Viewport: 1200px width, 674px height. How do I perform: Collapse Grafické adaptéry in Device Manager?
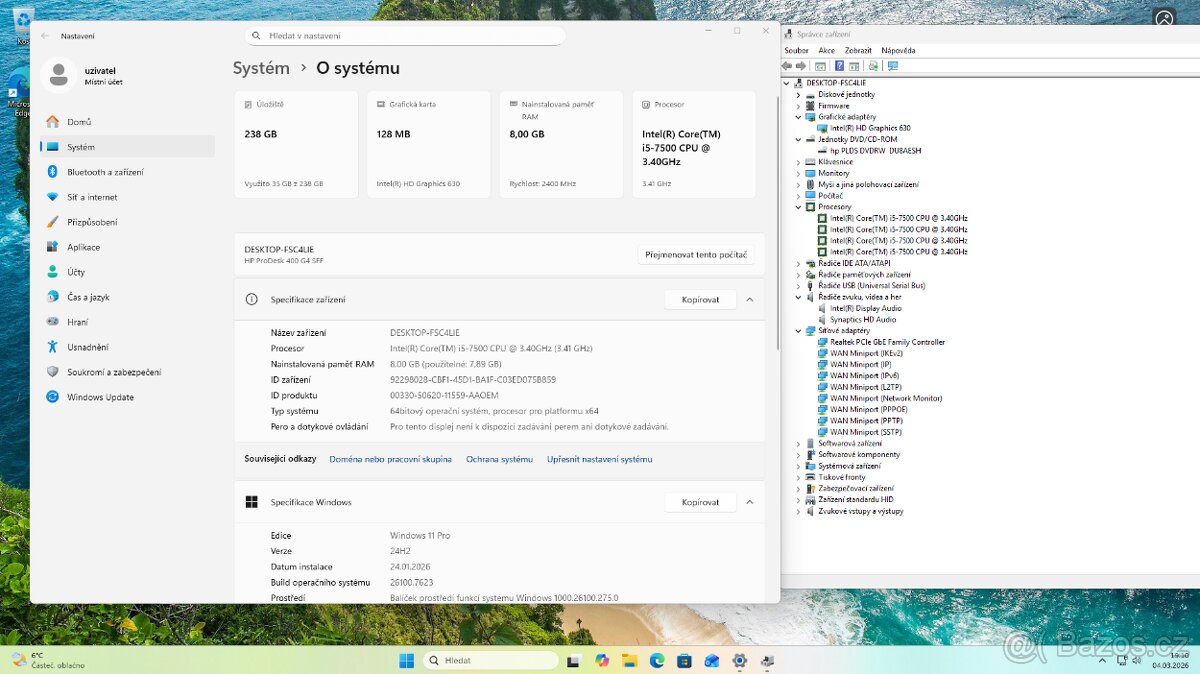798,117
